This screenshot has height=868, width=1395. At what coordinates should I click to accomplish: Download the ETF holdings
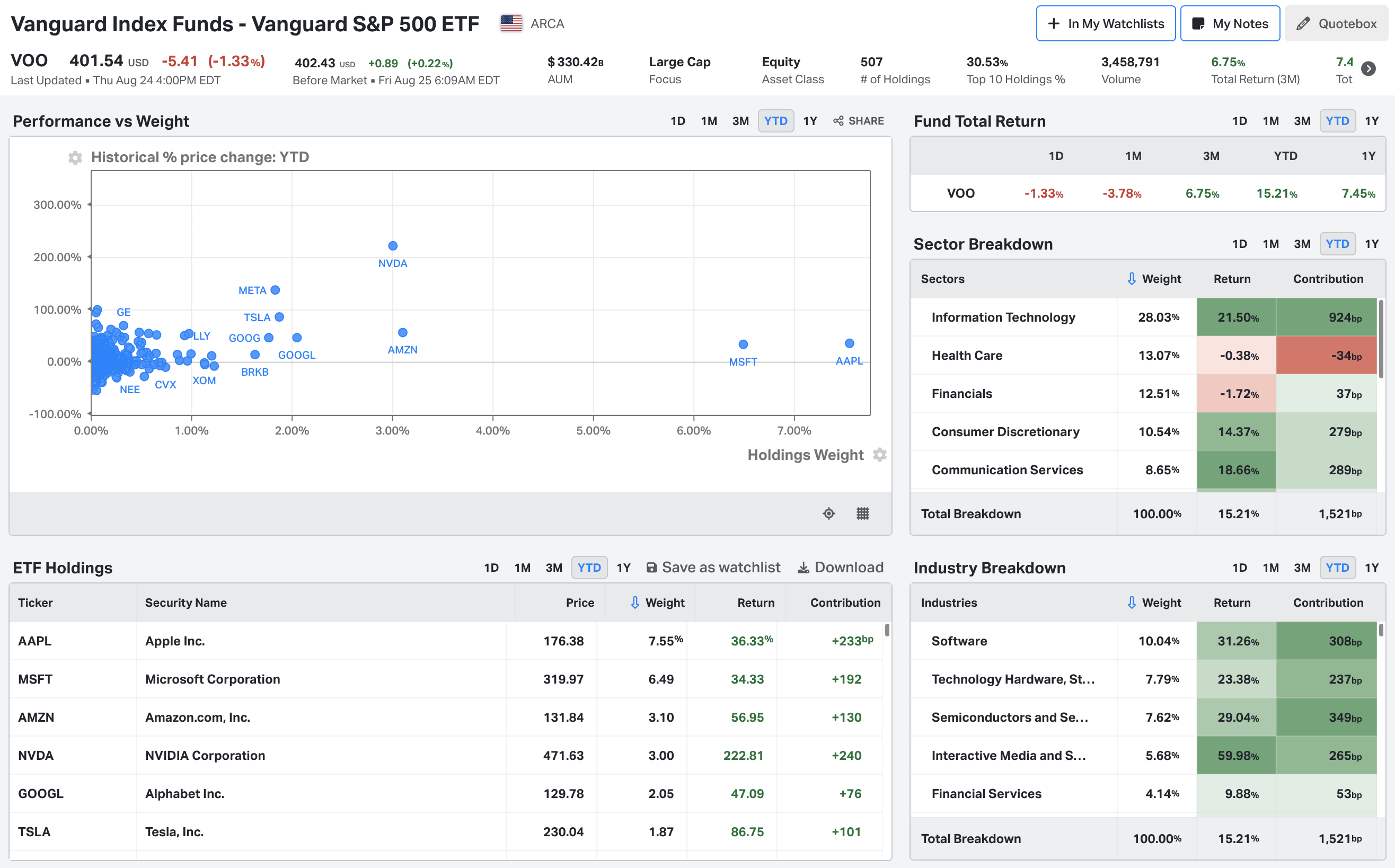[841, 567]
